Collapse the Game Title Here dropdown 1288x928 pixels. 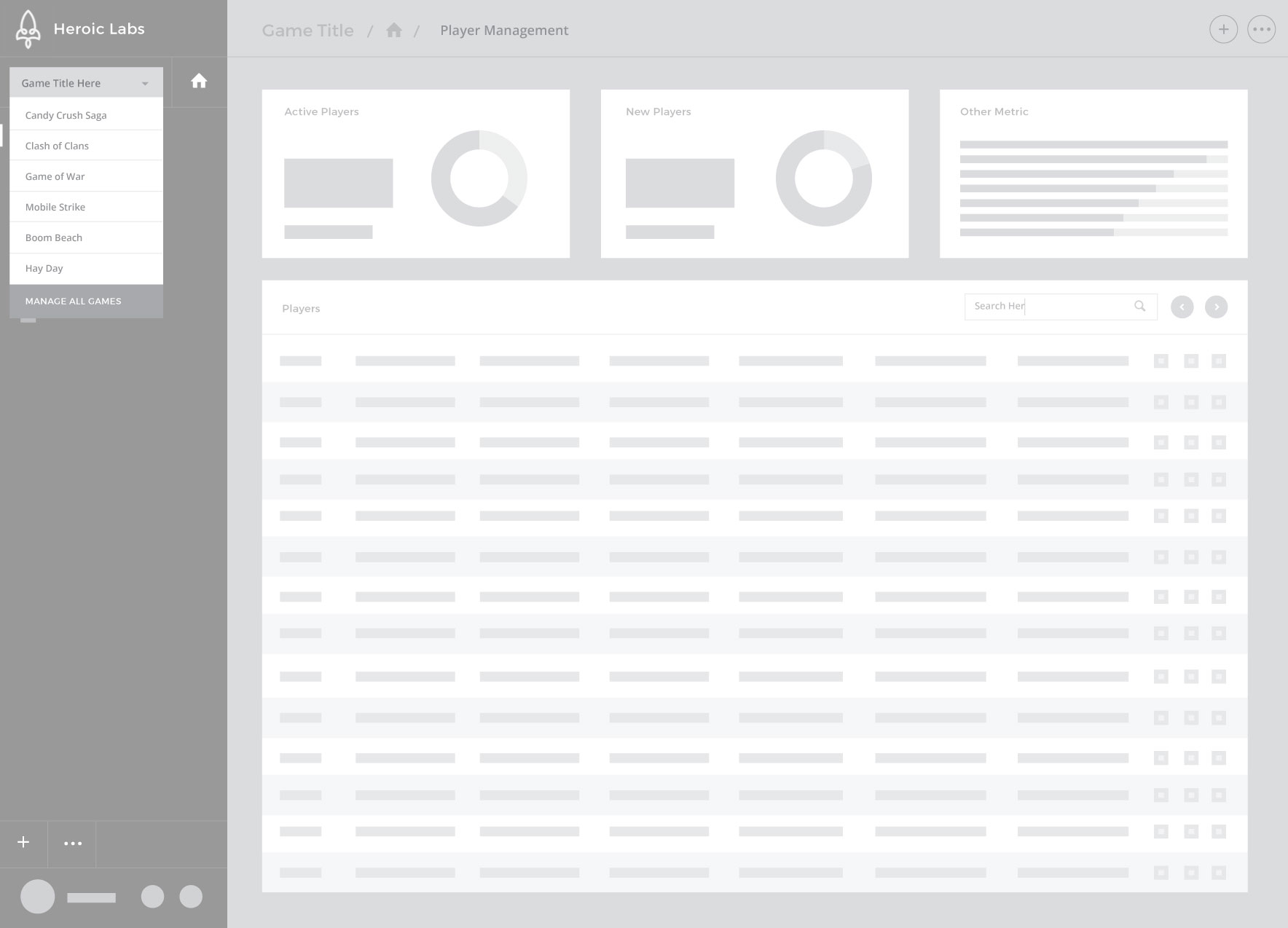click(x=145, y=84)
